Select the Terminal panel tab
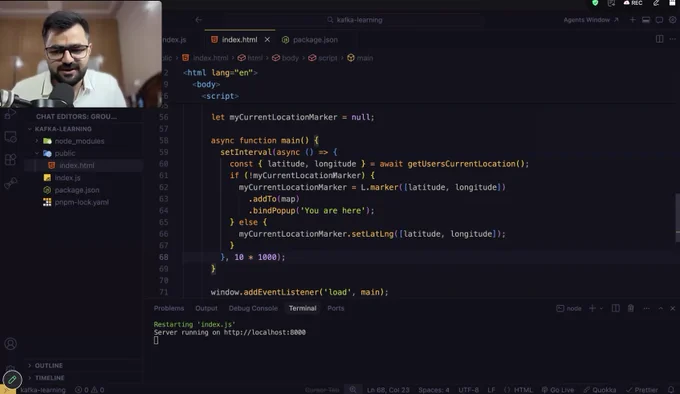The height and width of the screenshot is (394, 680). [302, 308]
